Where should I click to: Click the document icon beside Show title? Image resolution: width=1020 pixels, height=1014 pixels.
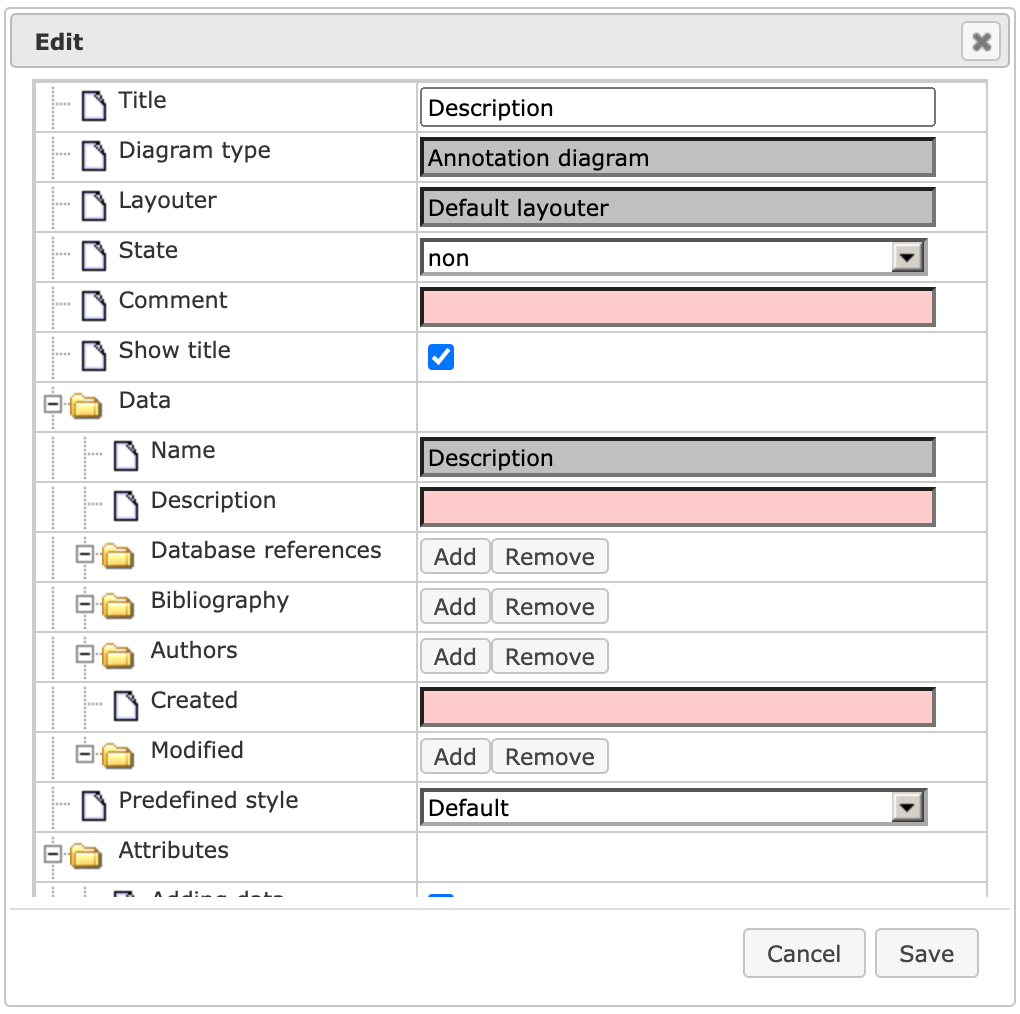(94, 356)
